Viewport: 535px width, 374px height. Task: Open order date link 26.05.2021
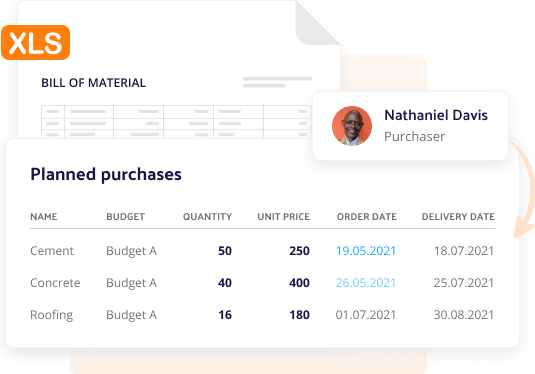(x=366, y=283)
